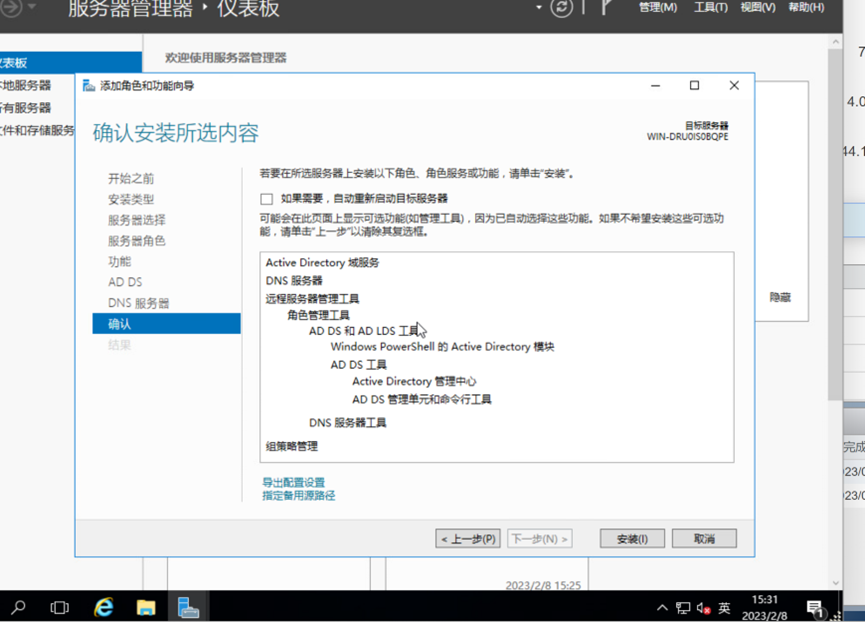Select 仪表板 in Server Manager sidebar
The width and height of the screenshot is (865, 622).
71,63
